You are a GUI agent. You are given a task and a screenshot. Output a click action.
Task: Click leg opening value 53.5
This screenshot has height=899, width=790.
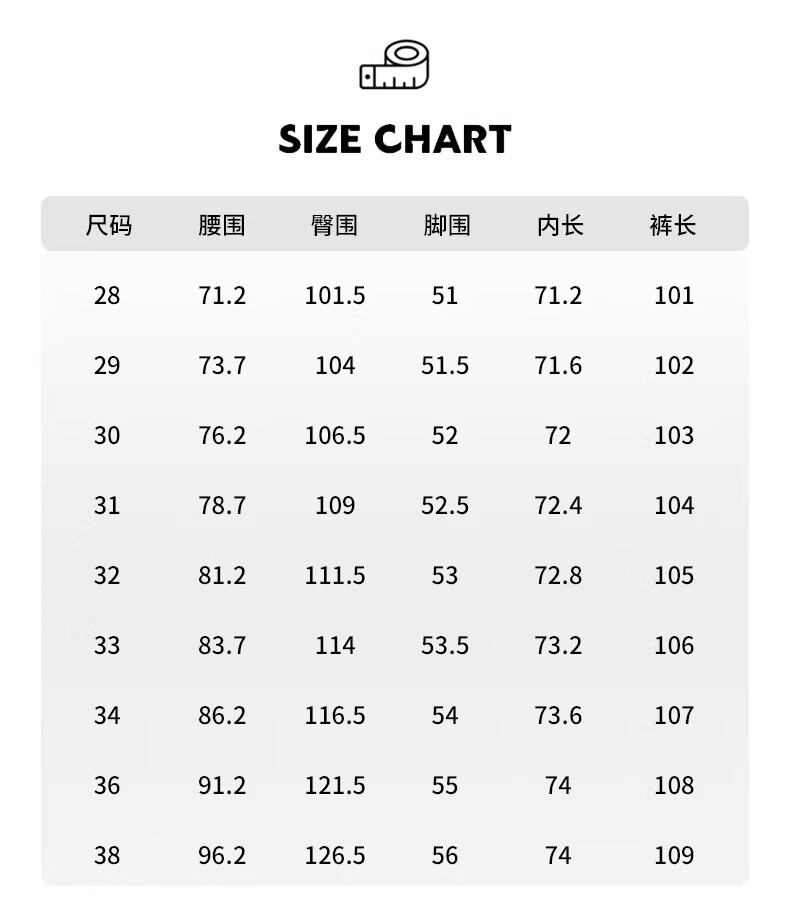point(445,646)
